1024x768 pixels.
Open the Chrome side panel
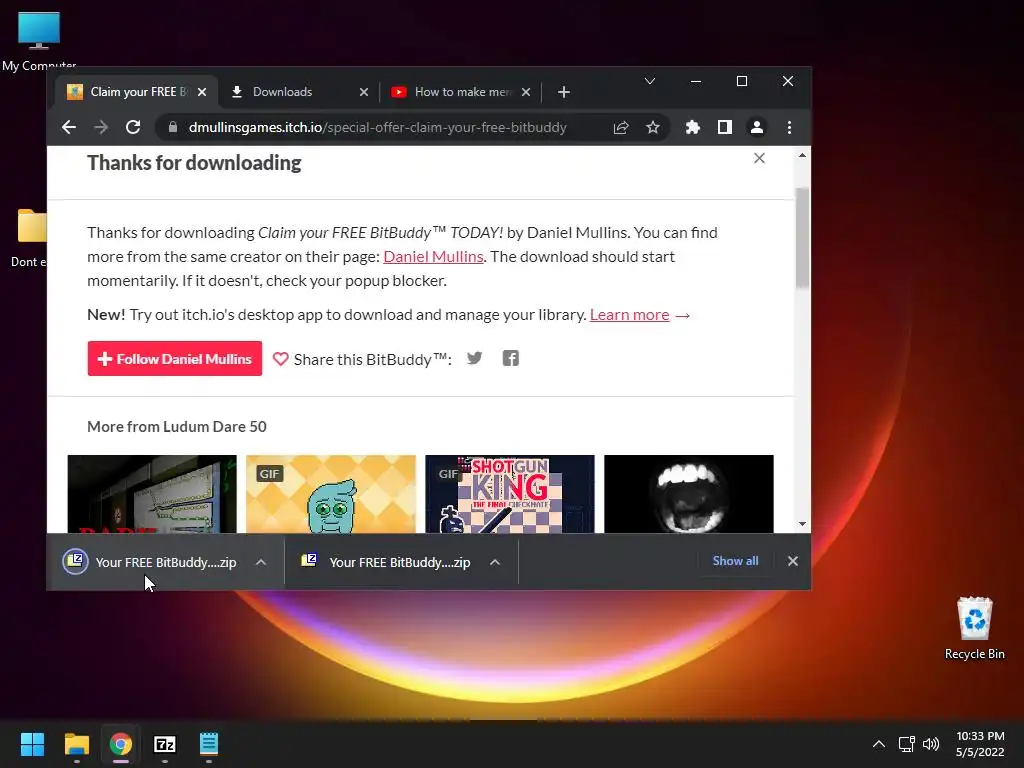click(725, 127)
